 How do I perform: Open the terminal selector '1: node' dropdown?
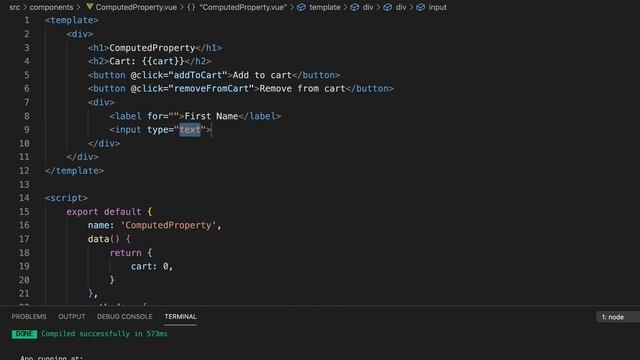tap(618, 317)
